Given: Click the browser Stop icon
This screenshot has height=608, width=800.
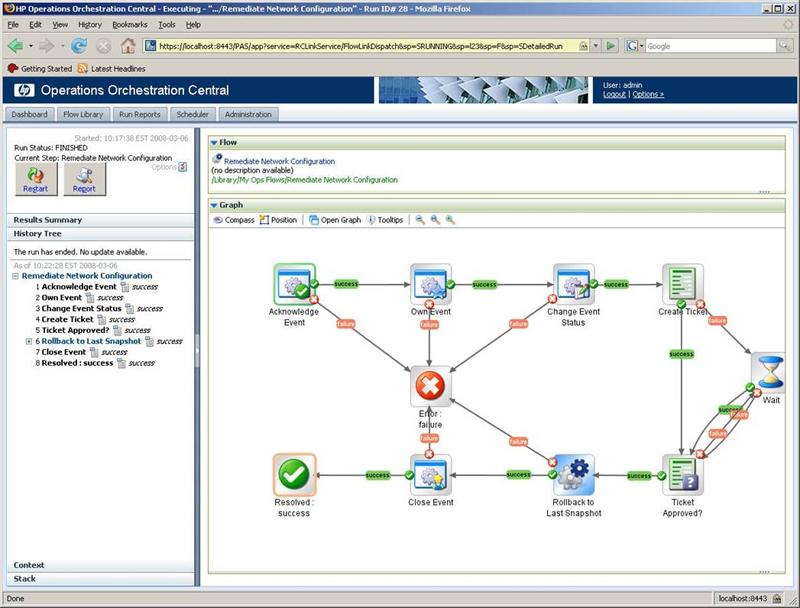Looking at the screenshot, I should 104,46.
